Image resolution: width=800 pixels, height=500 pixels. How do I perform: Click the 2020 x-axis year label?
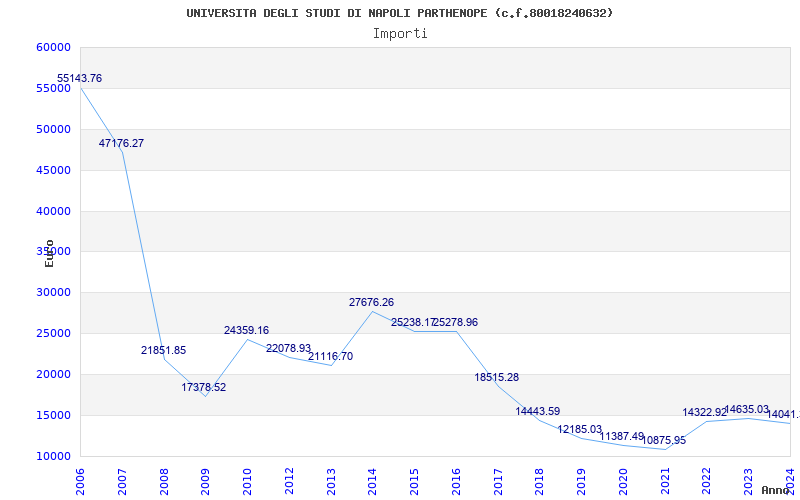point(623,482)
